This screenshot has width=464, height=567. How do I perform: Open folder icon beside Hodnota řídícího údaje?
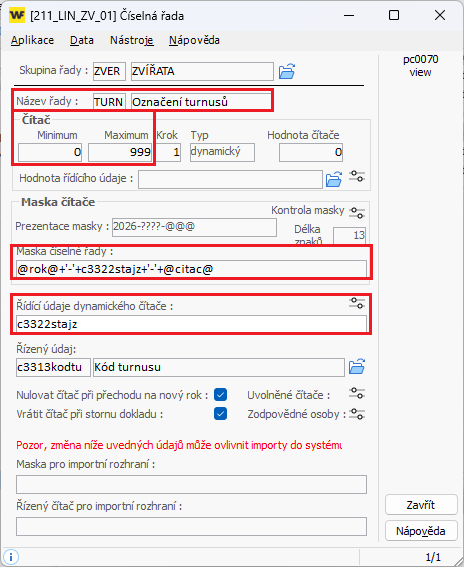(x=334, y=179)
